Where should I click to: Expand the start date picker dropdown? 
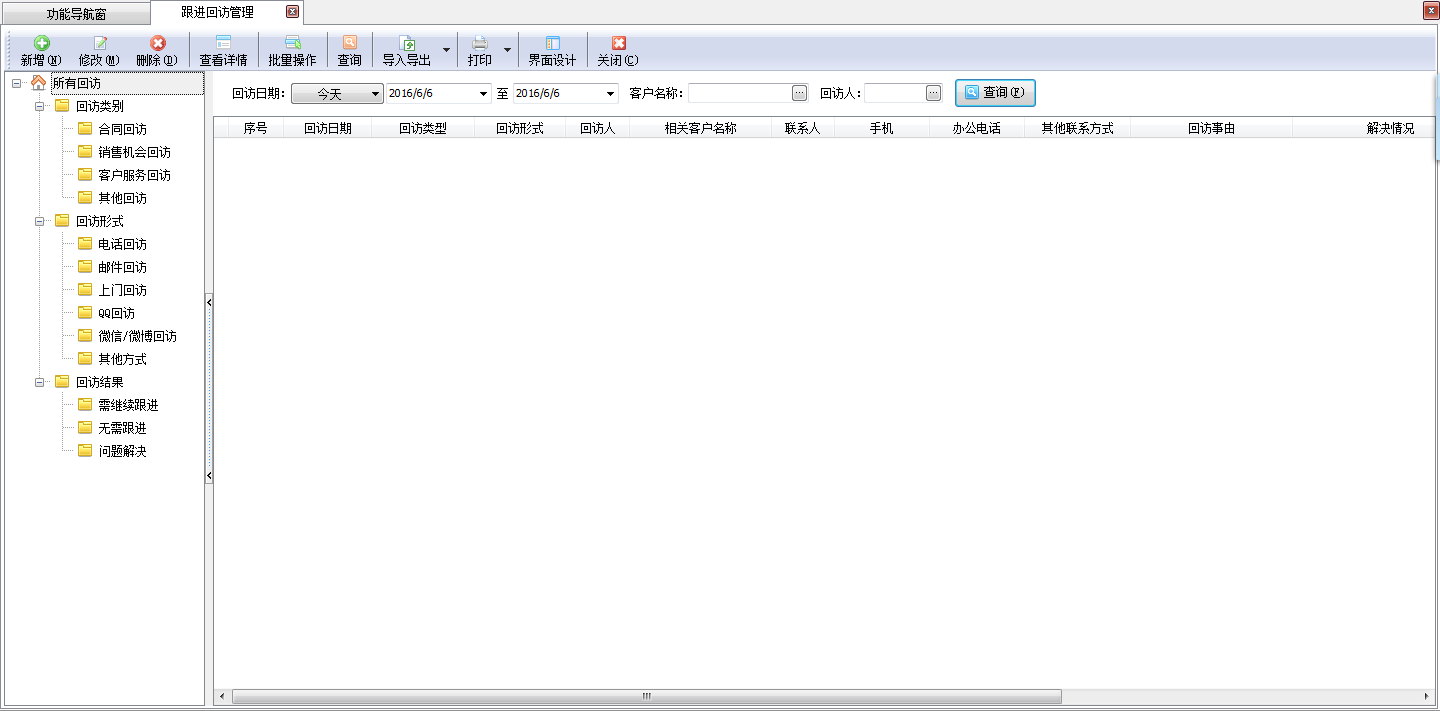coord(483,93)
